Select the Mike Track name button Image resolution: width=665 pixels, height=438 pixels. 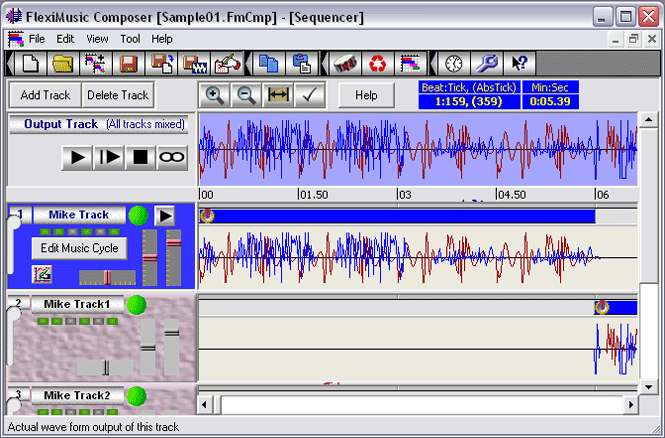tap(79, 215)
